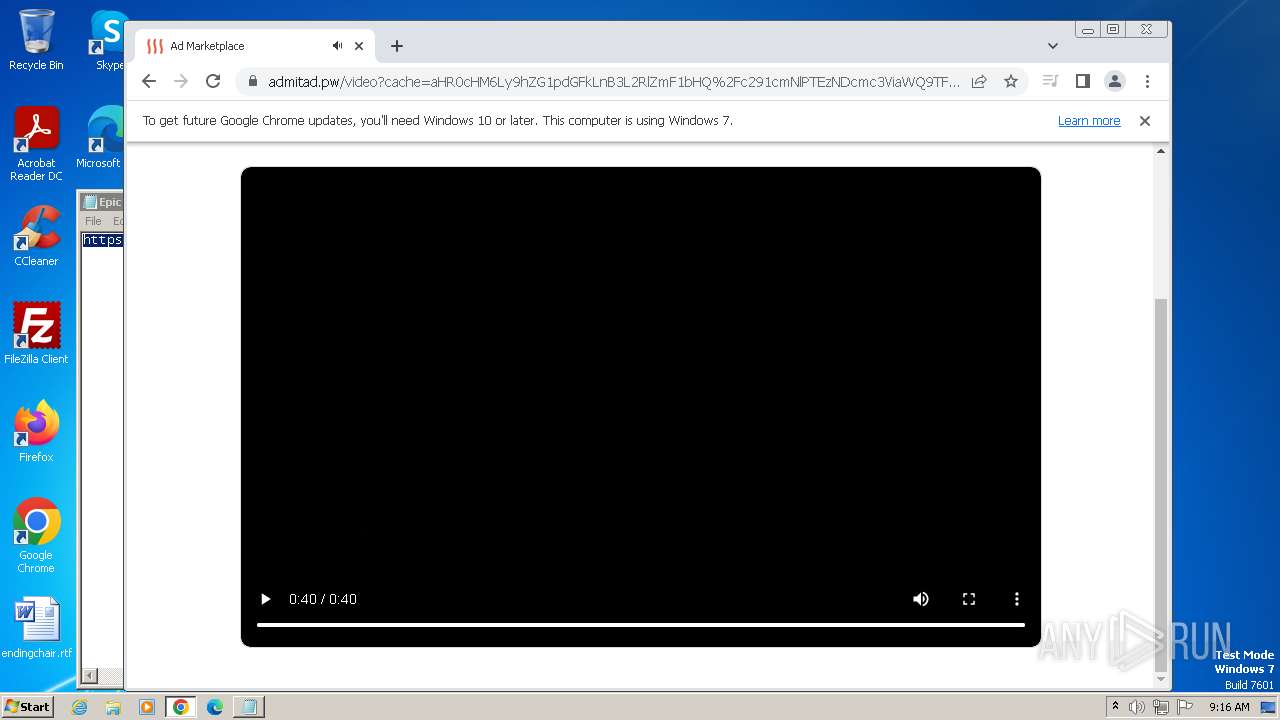Click Notepad horizontal scroll left arrow
Screen dimensions: 1280x720
89,676
